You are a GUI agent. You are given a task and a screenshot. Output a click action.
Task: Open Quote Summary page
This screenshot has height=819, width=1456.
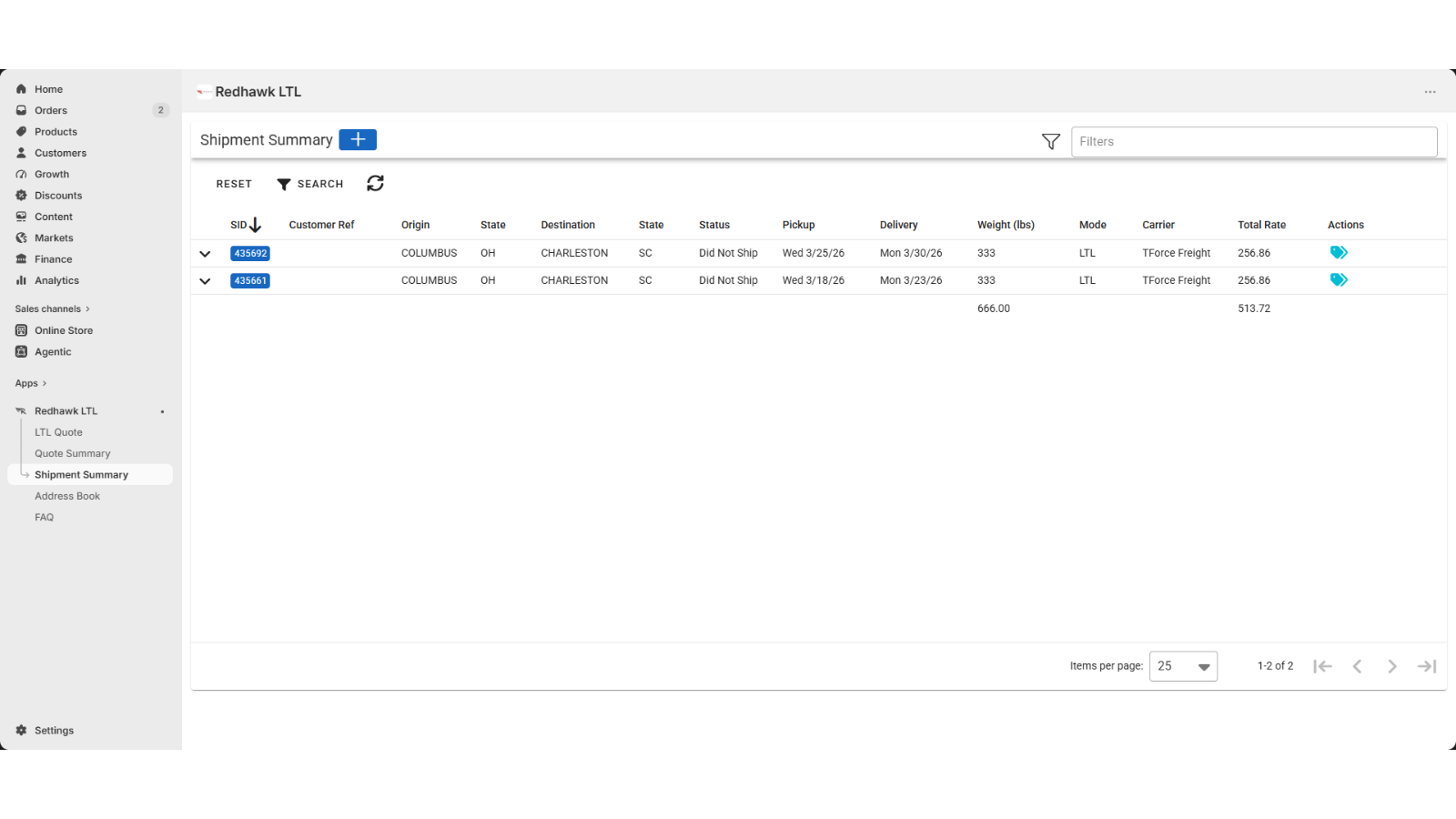pos(72,453)
